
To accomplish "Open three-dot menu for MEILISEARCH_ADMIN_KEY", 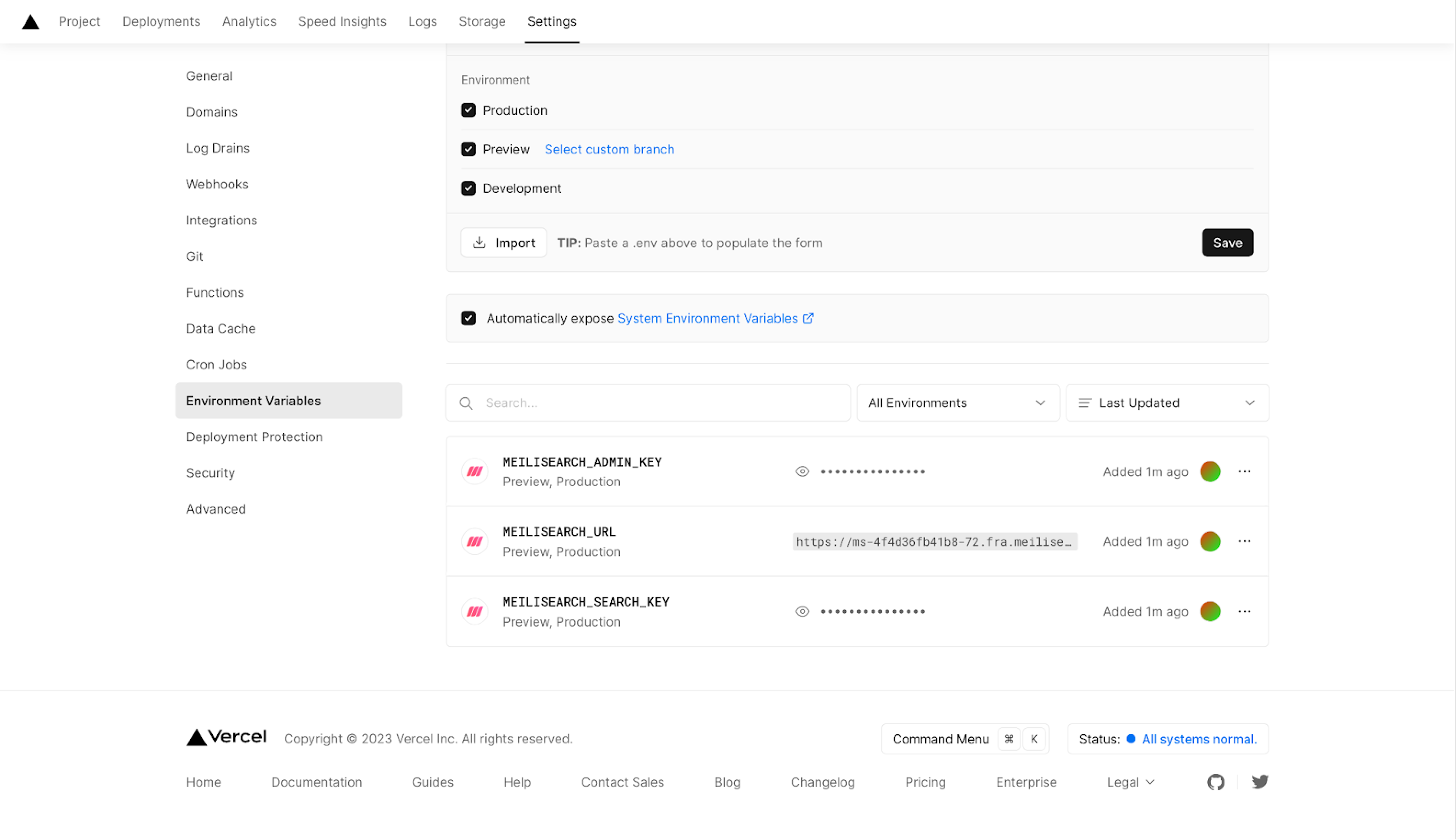I will [1244, 471].
